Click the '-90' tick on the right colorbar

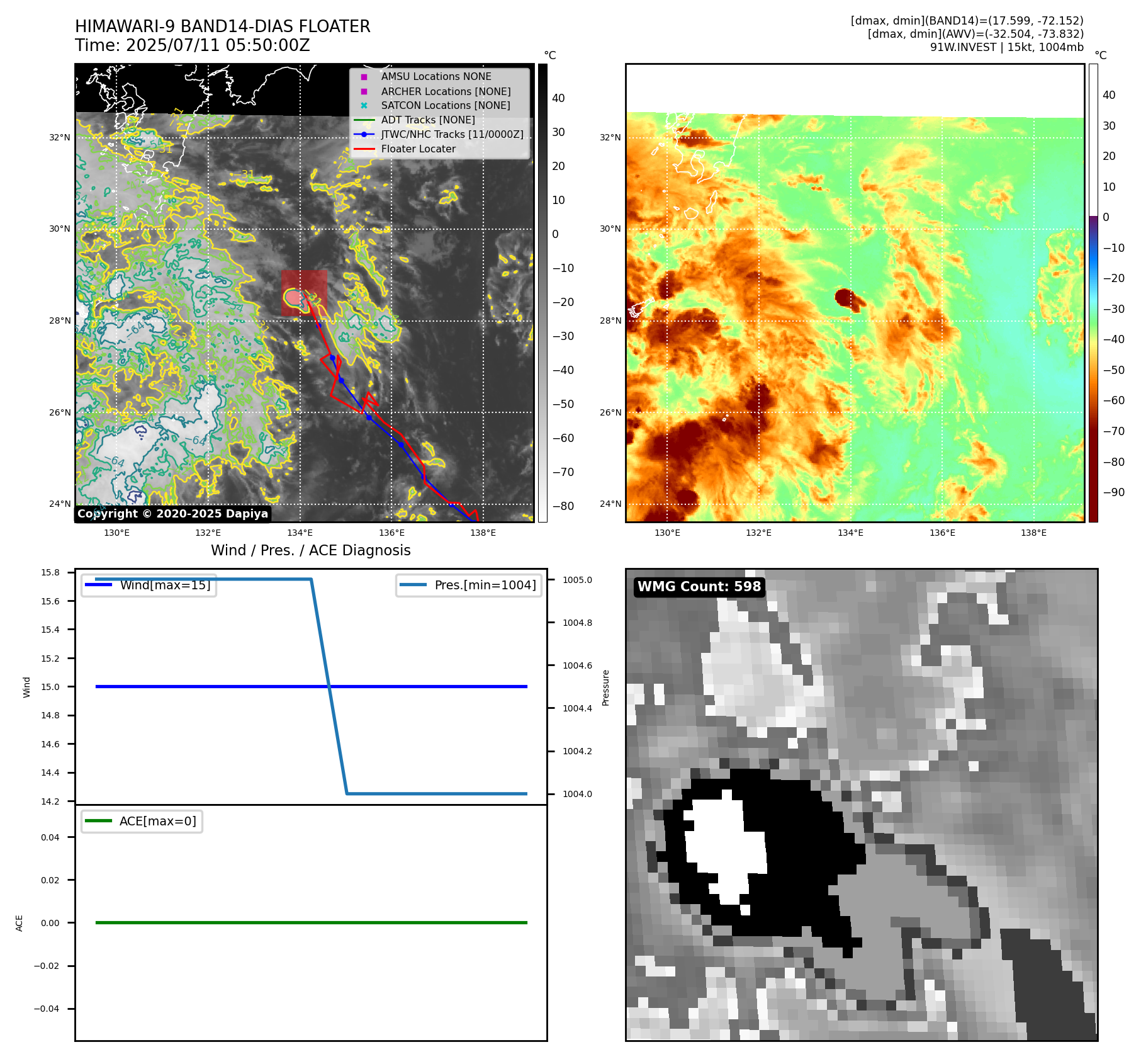(1113, 492)
